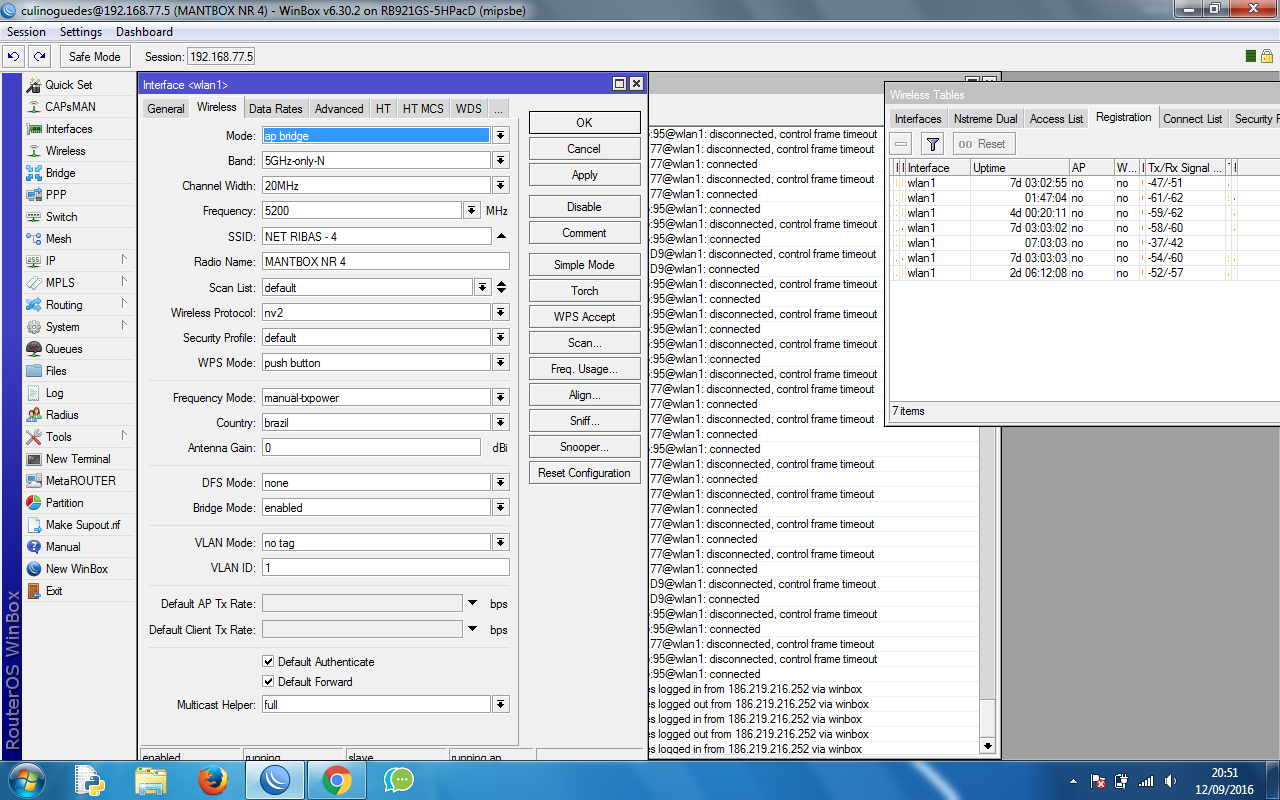Open Google Chrome from the taskbar
Image resolution: width=1280 pixels, height=800 pixels.
tap(337, 780)
